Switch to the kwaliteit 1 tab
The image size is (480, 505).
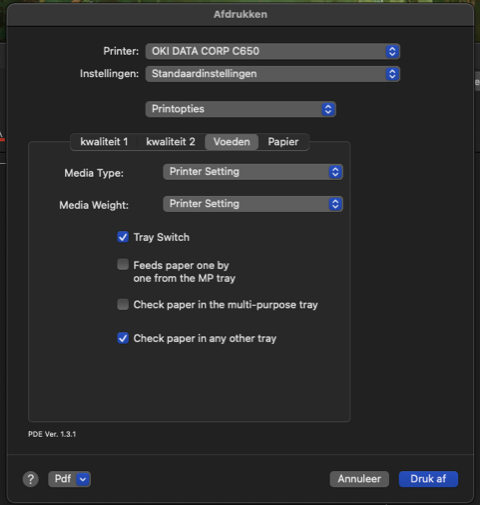click(x=104, y=142)
